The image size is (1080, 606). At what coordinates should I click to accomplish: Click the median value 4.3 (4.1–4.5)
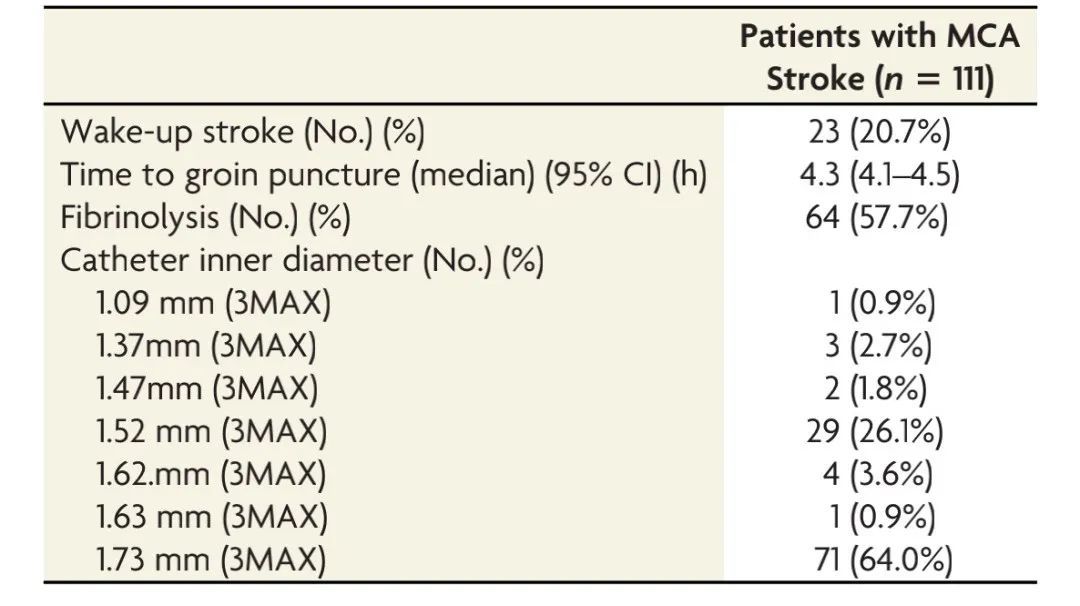point(879,175)
